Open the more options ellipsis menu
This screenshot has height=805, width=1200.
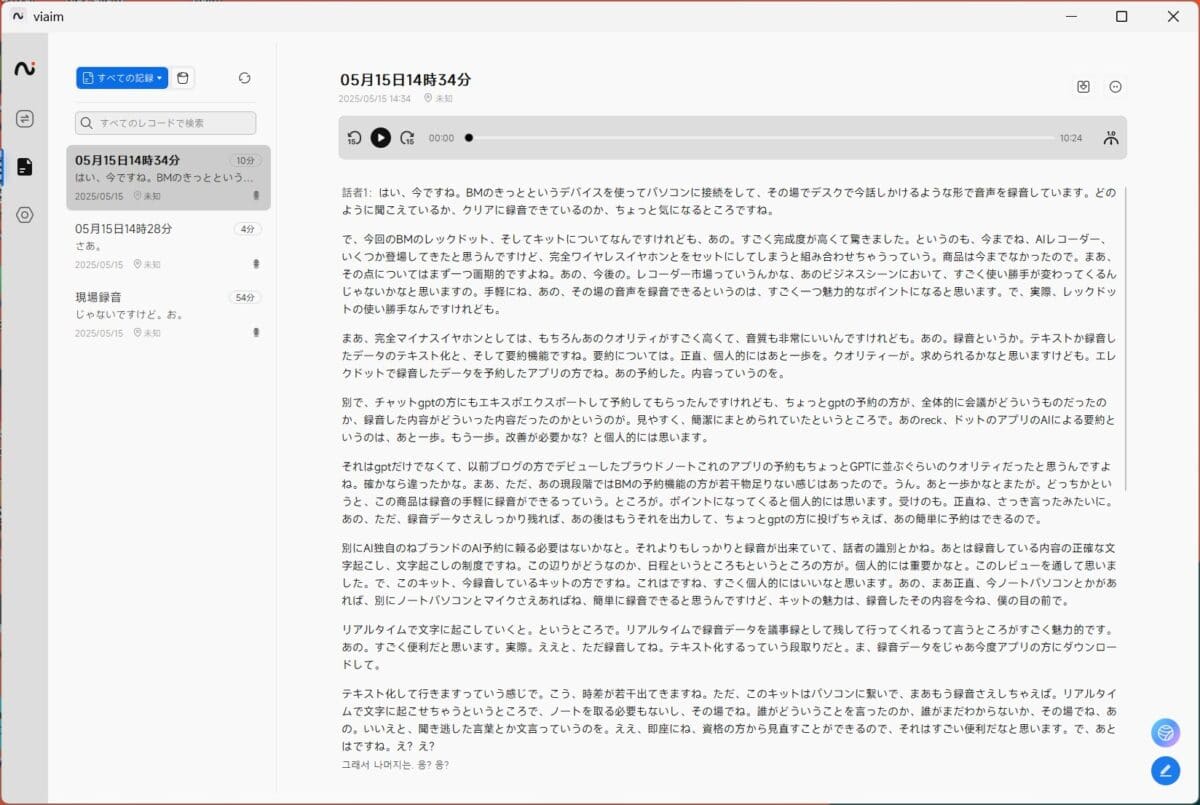(x=1116, y=86)
